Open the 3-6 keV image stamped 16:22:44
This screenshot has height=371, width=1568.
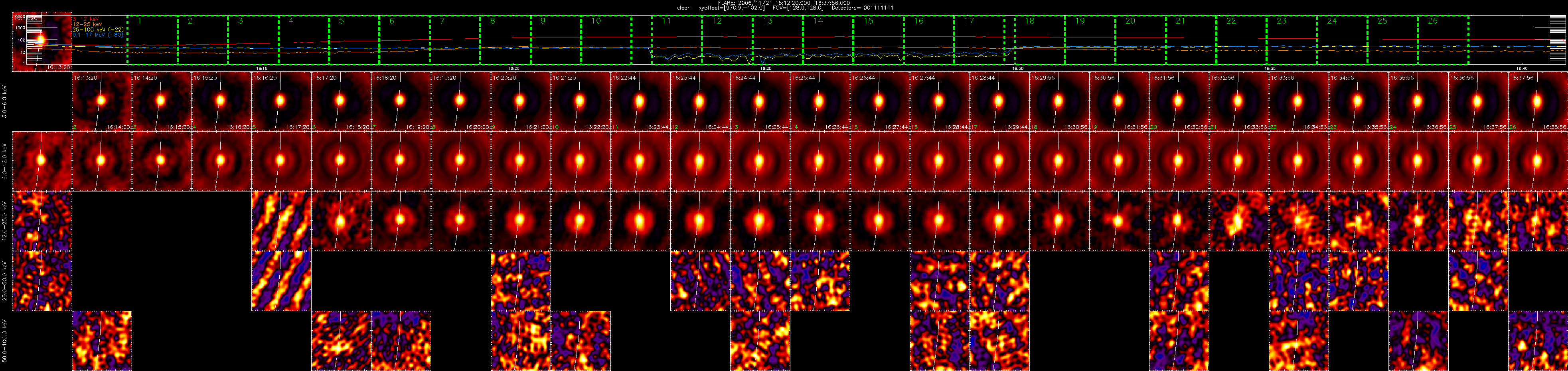[x=640, y=102]
